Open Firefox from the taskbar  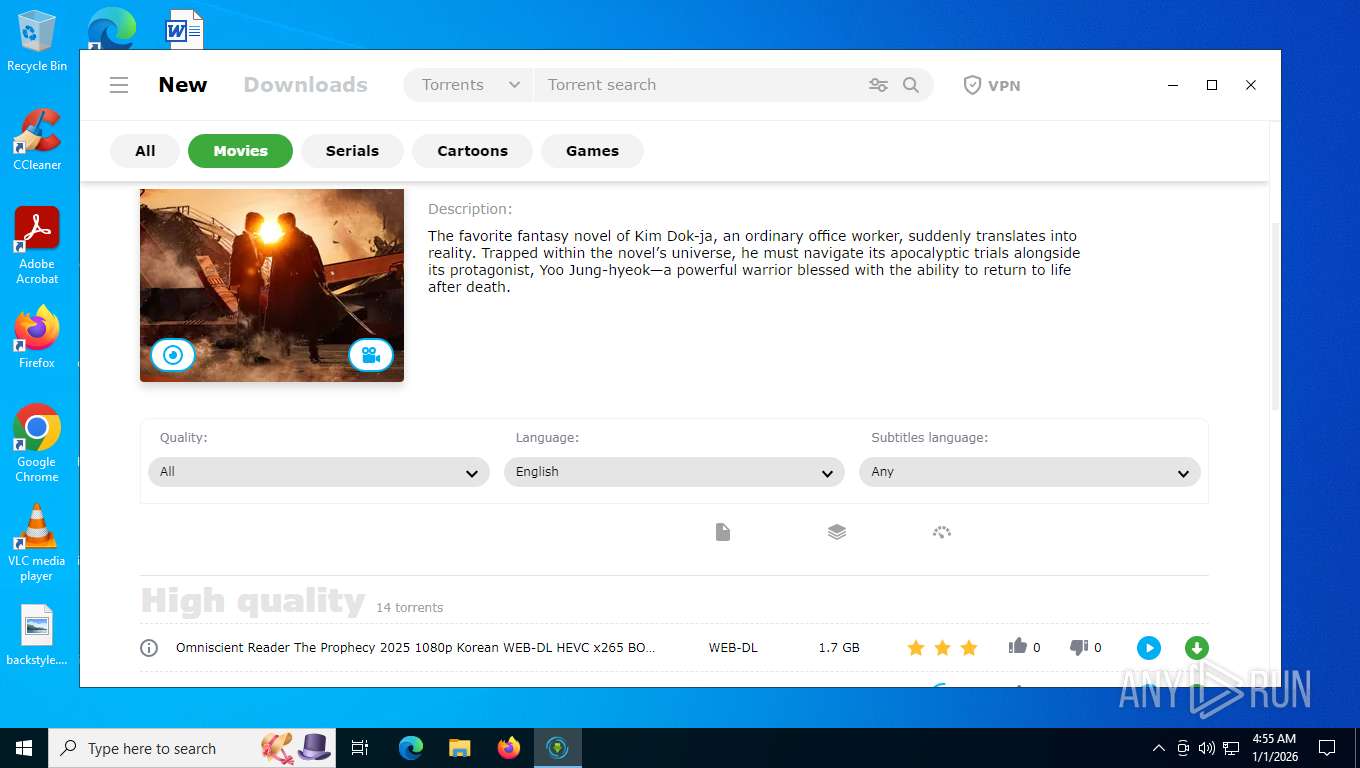(x=509, y=748)
